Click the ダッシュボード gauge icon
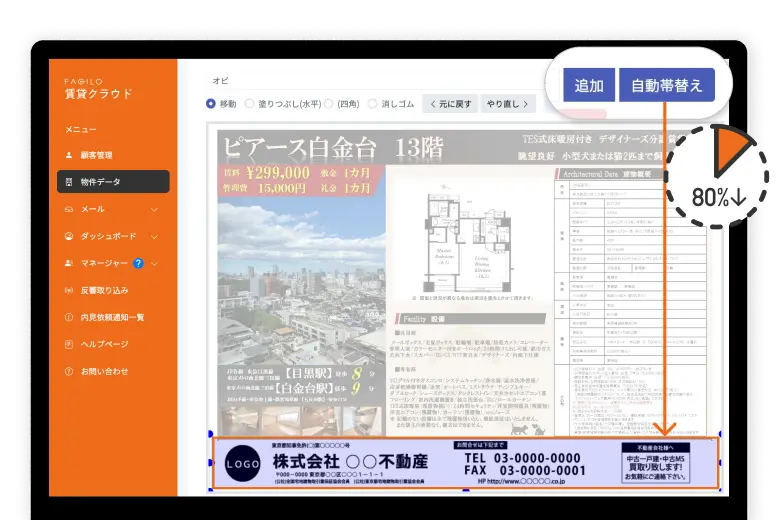This screenshot has width=780, height=520. (x=69, y=236)
